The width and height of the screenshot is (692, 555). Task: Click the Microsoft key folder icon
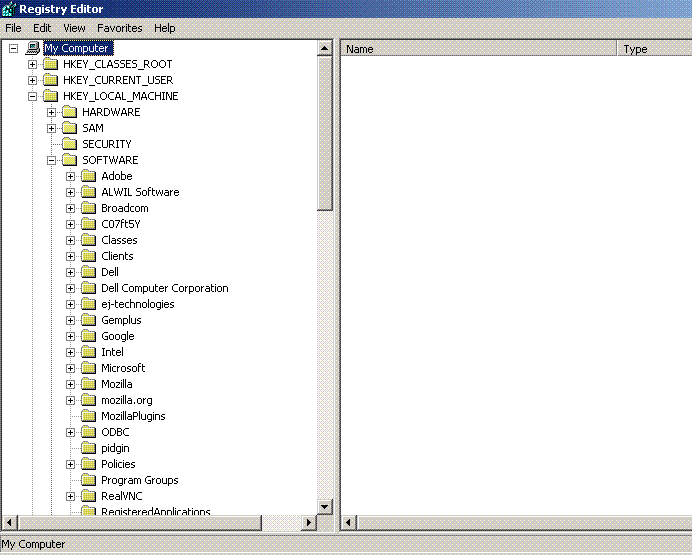pyautogui.click(x=89, y=368)
